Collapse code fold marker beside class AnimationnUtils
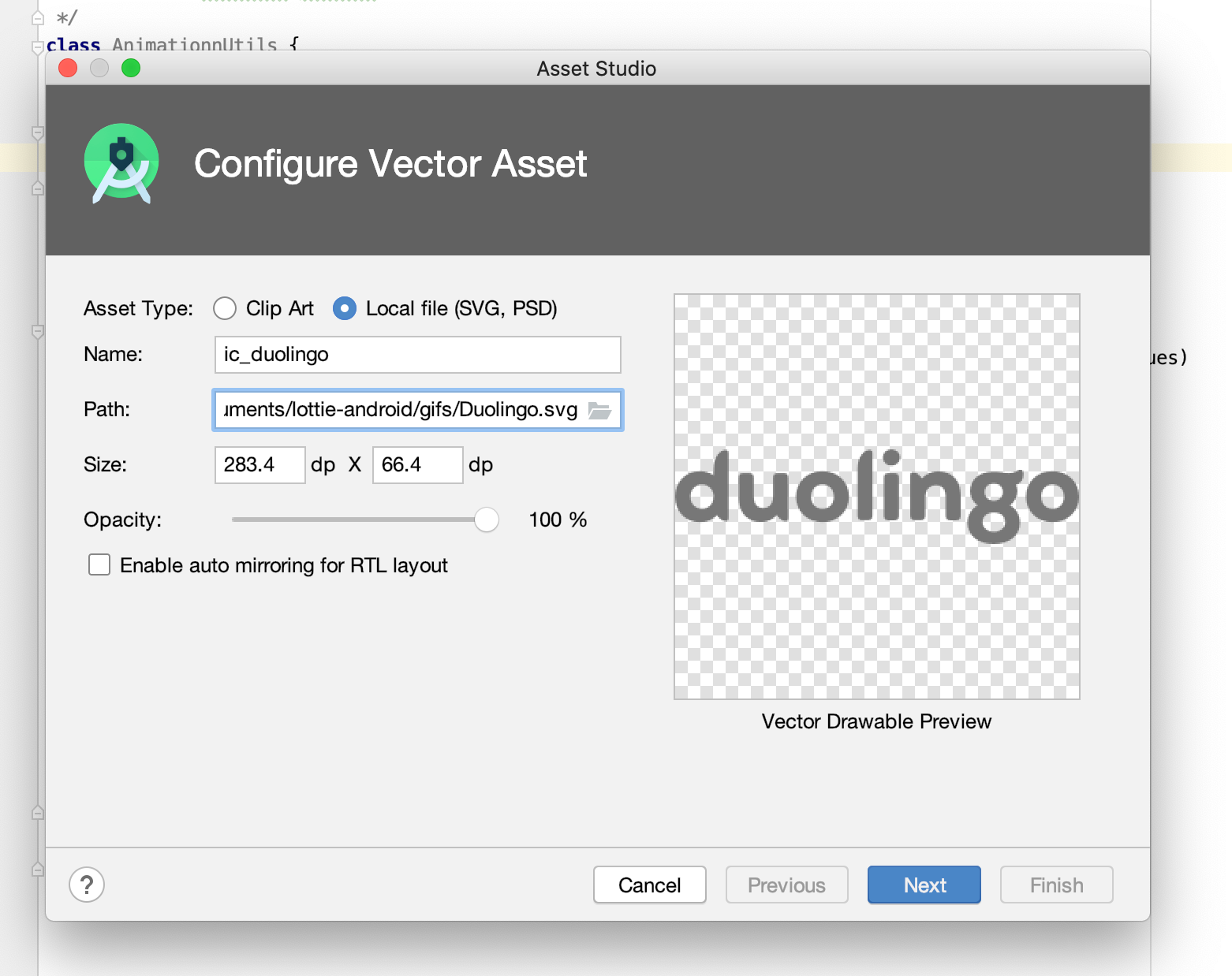The image size is (1232, 976). coord(37,47)
